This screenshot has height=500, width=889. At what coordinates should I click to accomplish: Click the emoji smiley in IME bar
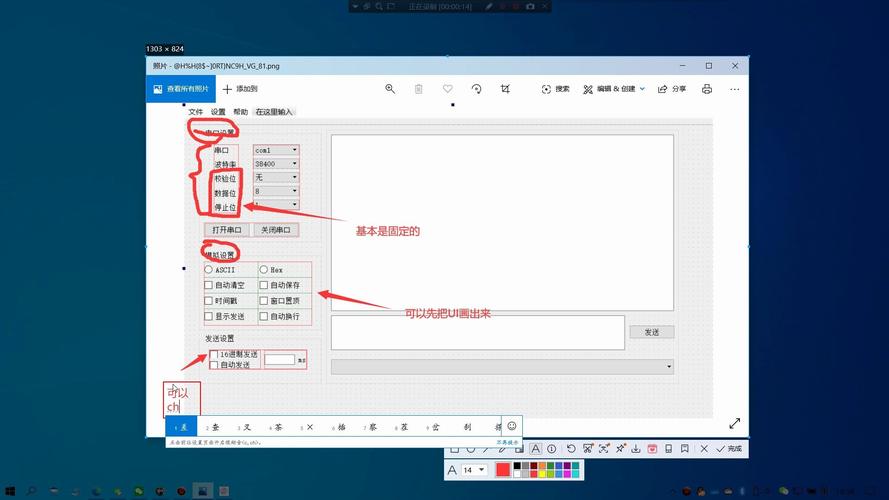click(512, 426)
